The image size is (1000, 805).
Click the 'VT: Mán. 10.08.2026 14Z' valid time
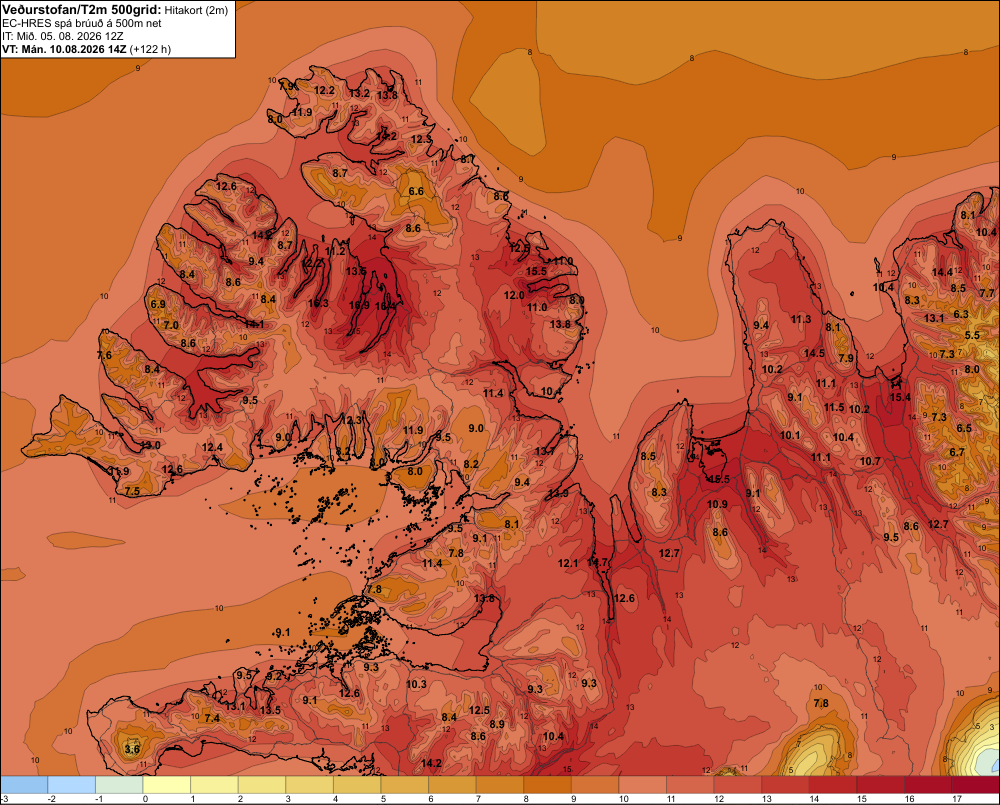point(64,49)
